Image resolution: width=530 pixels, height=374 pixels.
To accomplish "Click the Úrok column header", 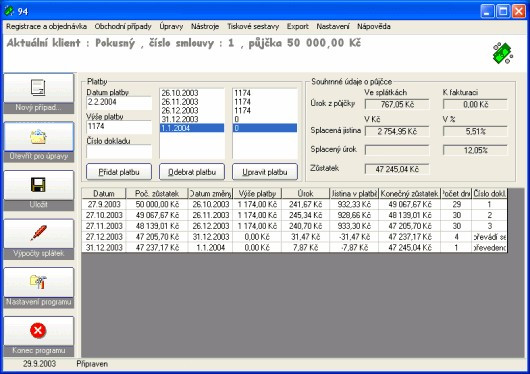I will (306, 193).
